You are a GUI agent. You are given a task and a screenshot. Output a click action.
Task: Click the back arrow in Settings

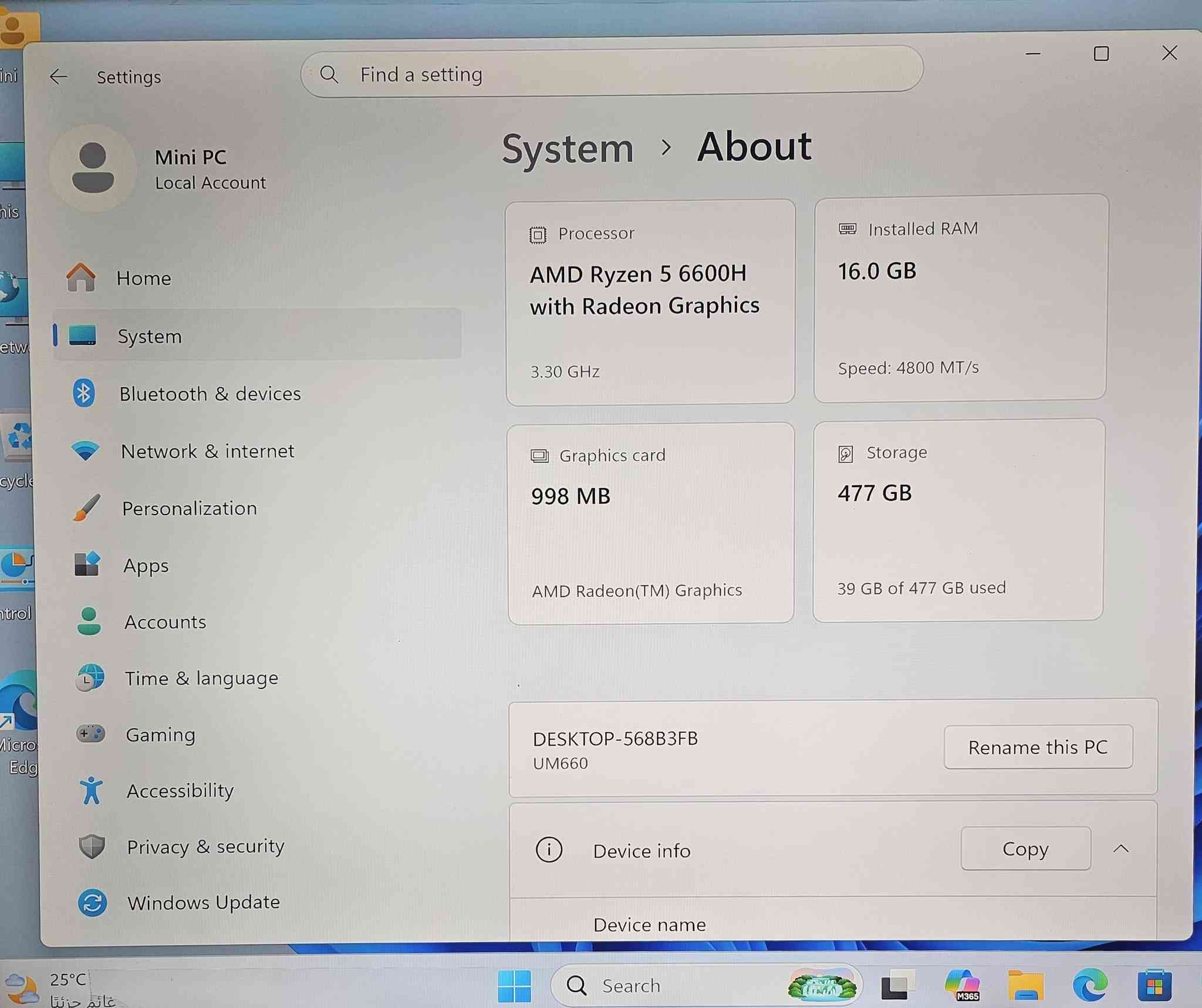[59, 76]
